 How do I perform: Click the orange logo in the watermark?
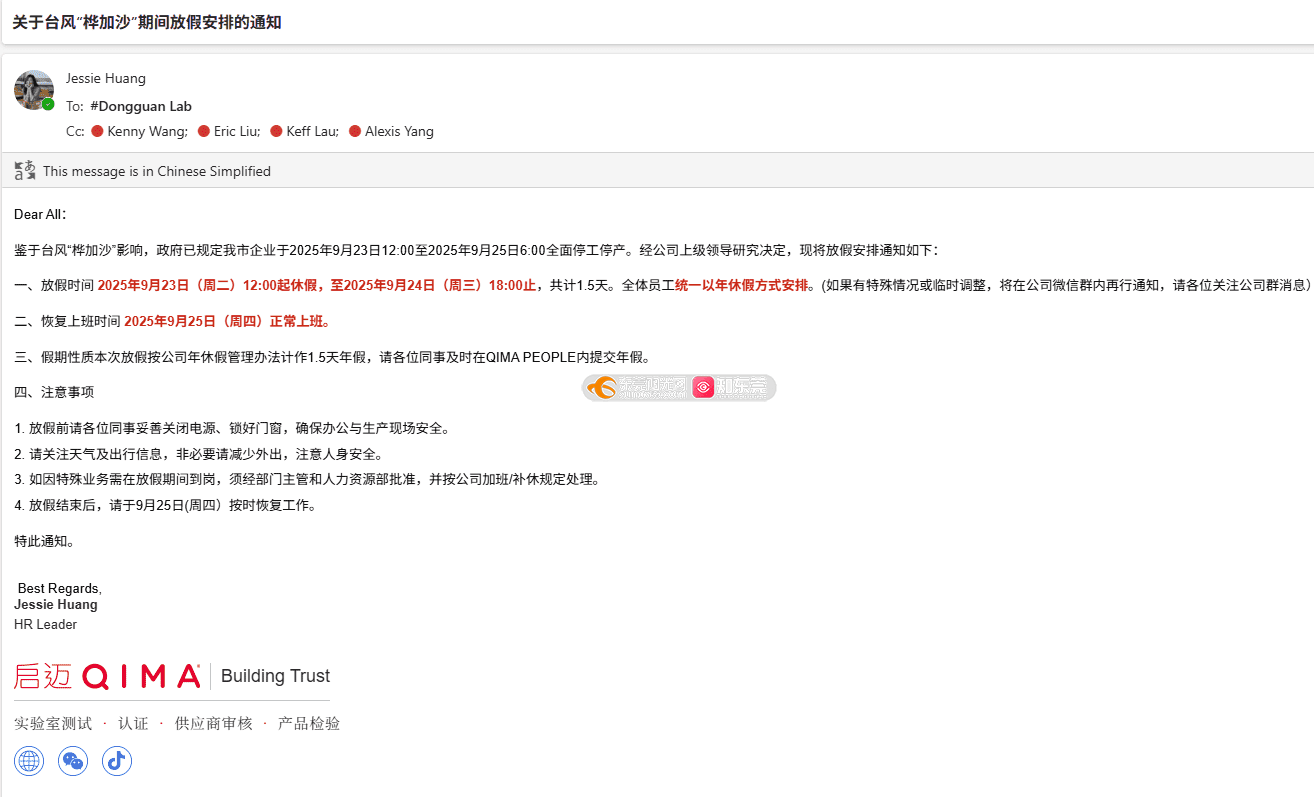pos(603,388)
